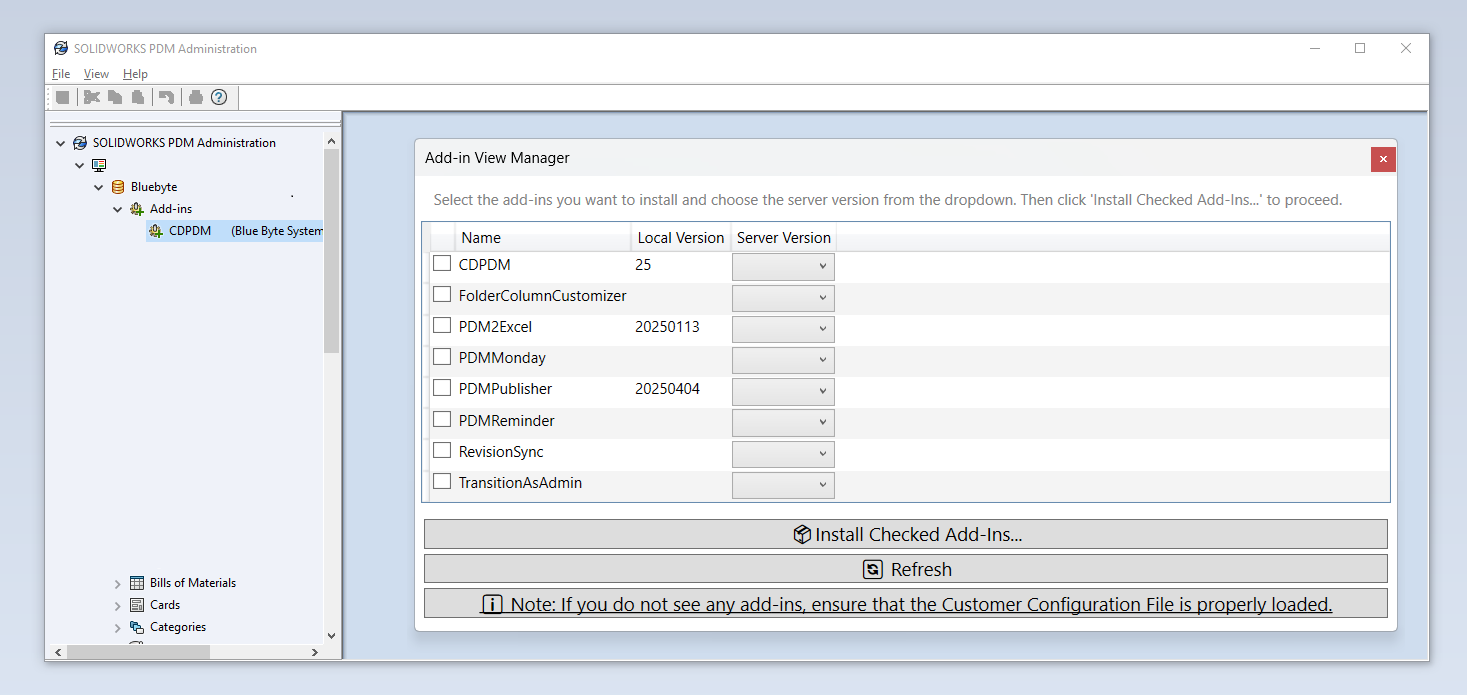Click local version 25 cell
Screen dimensions: 1467x695
tap(643, 265)
